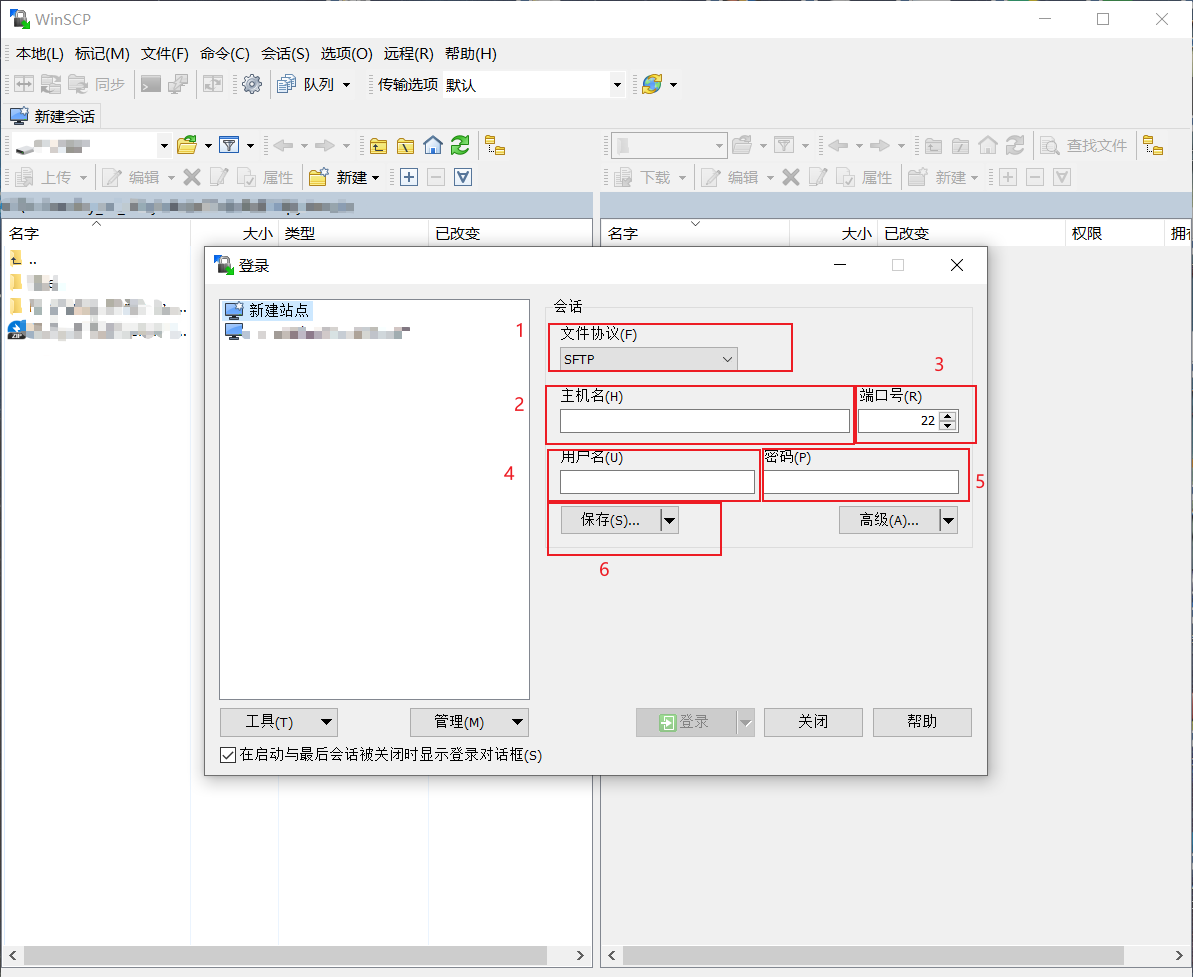Click the advanced (高级) button

point(889,520)
